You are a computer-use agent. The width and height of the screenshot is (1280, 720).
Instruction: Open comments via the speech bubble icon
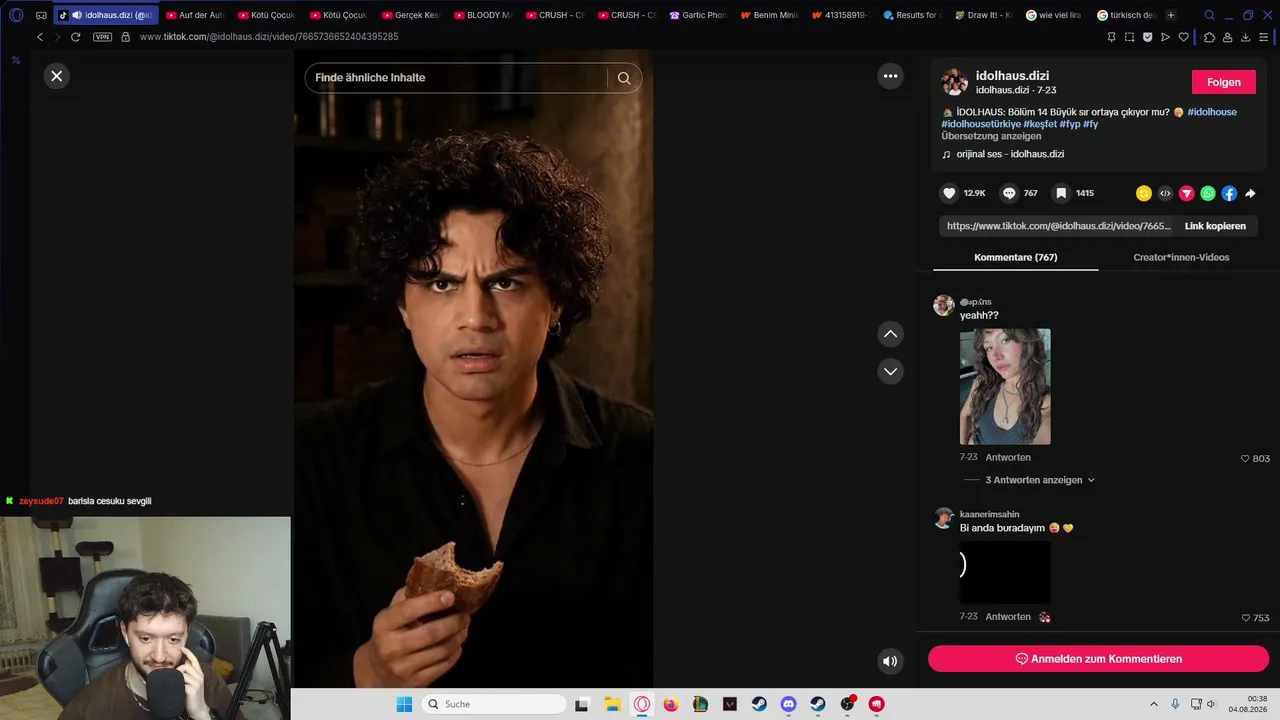click(1010, 193)
